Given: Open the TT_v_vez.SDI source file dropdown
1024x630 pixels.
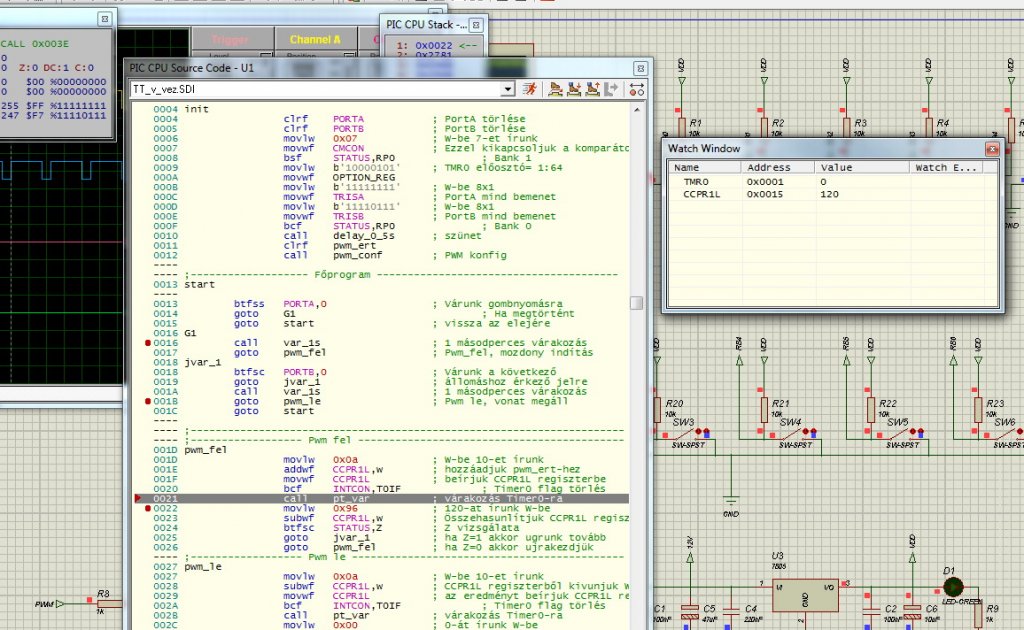Looking at the screenshot, I should (509, 89).
